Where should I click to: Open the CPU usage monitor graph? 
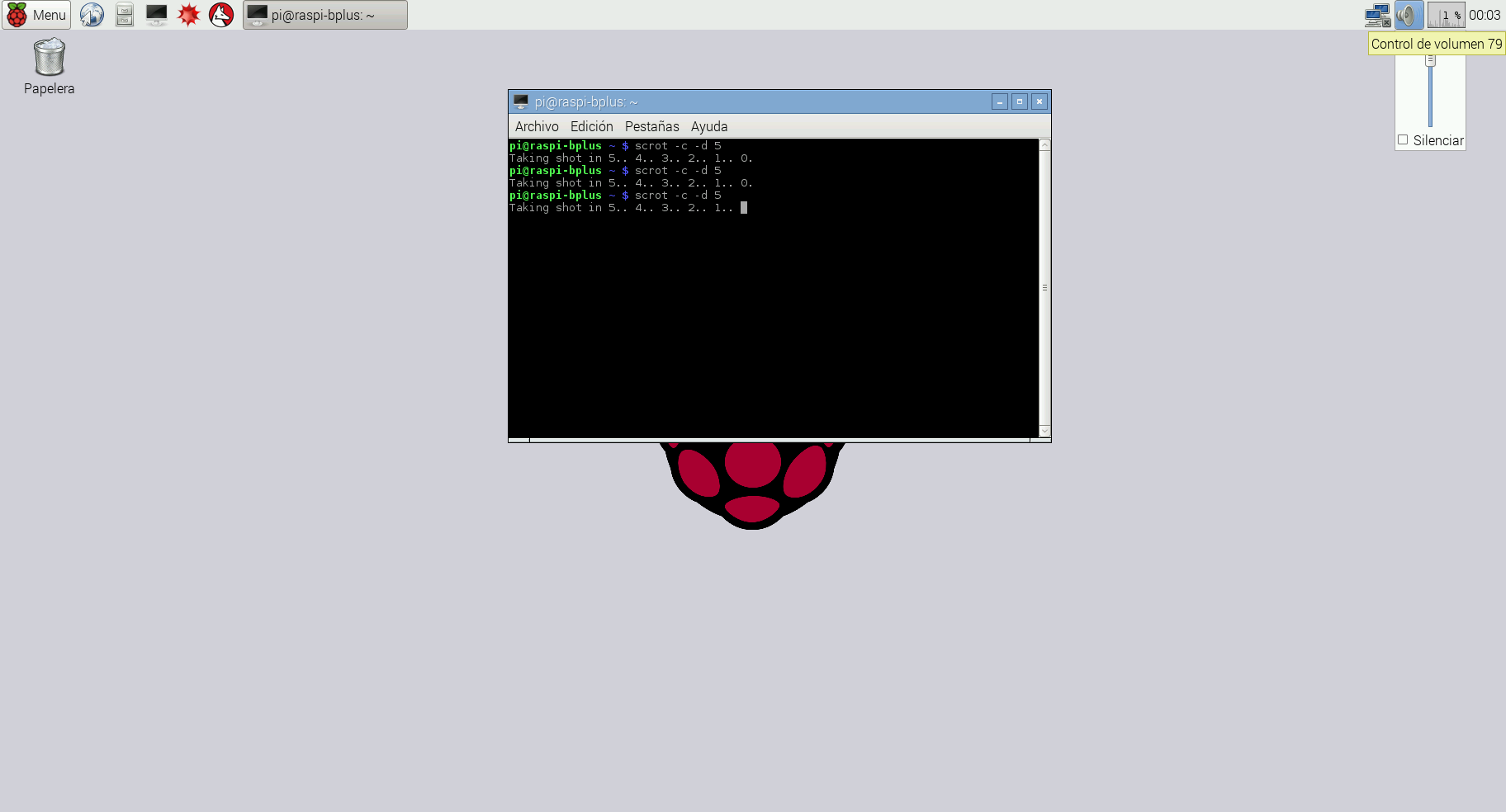1446,15
